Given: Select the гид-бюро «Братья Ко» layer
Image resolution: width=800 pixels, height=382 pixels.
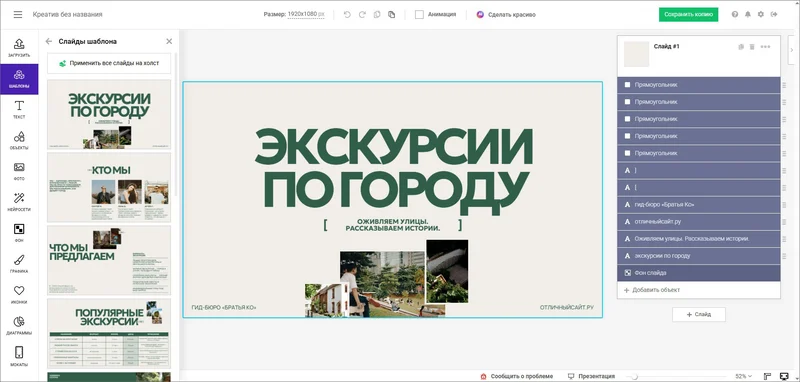Looking at the screenshot, I should pos(698,205).
